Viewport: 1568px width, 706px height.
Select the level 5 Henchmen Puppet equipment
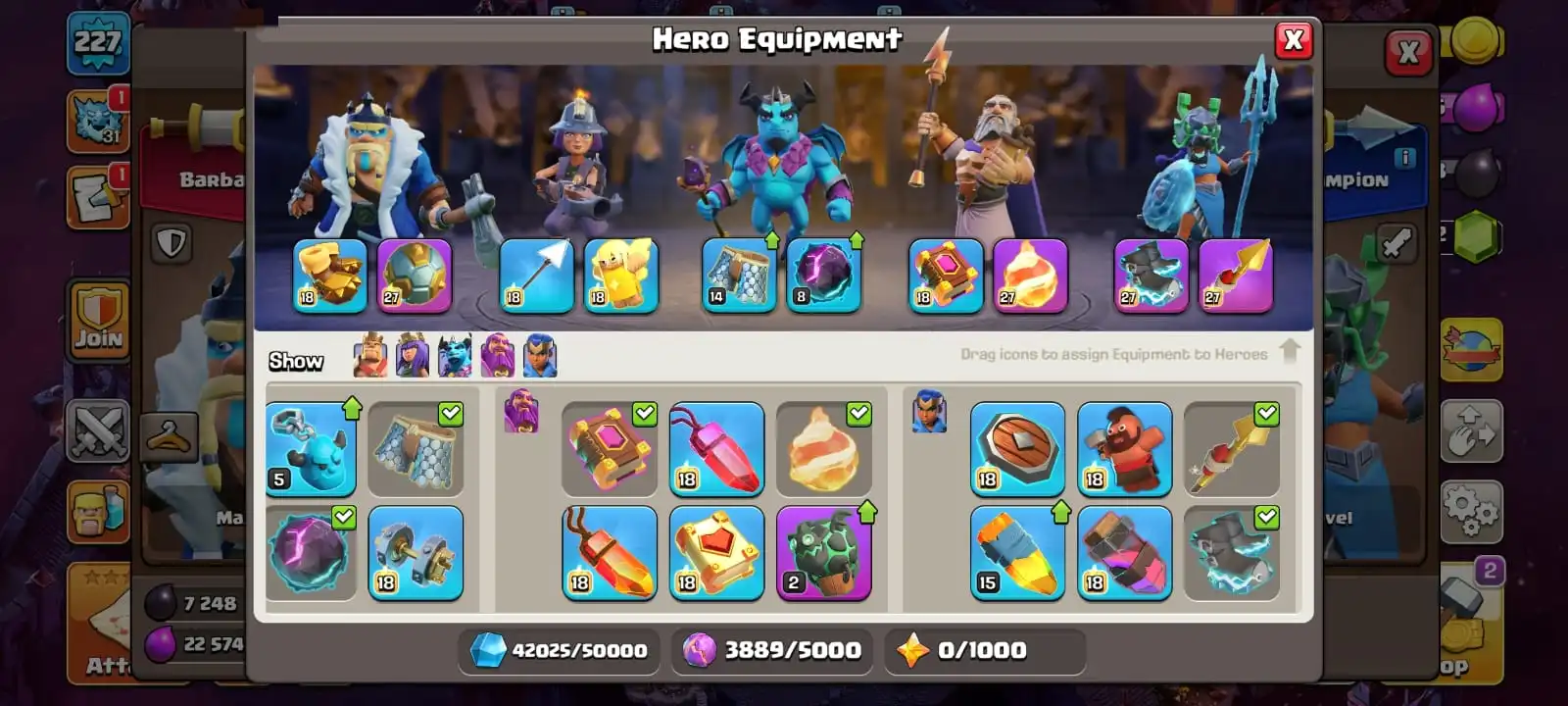311,448
